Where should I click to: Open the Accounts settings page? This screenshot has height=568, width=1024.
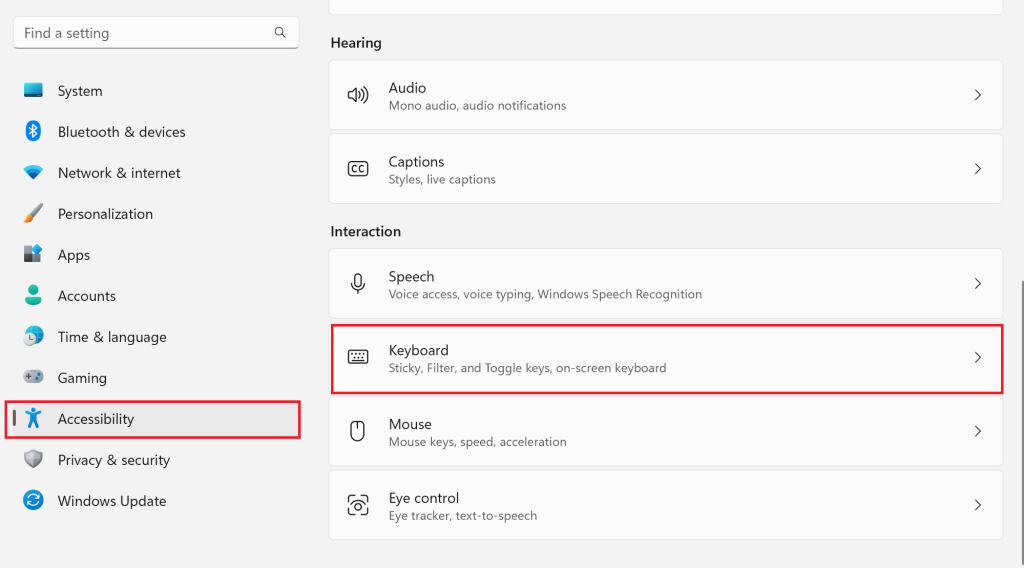click(87, 295)
